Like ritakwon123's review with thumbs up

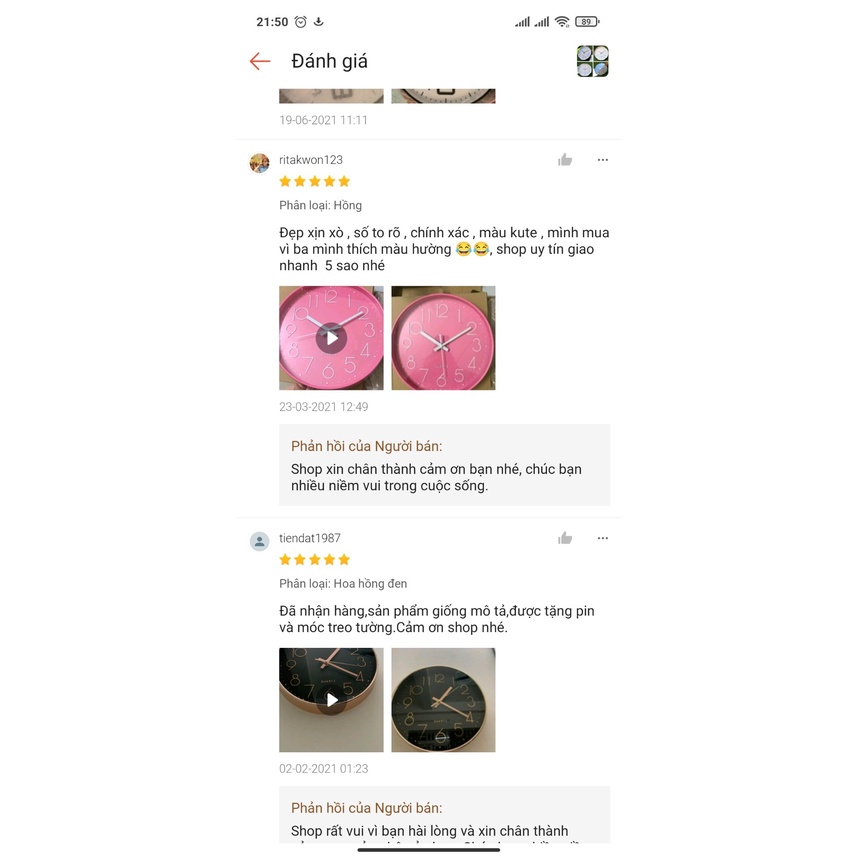[565, 160]
